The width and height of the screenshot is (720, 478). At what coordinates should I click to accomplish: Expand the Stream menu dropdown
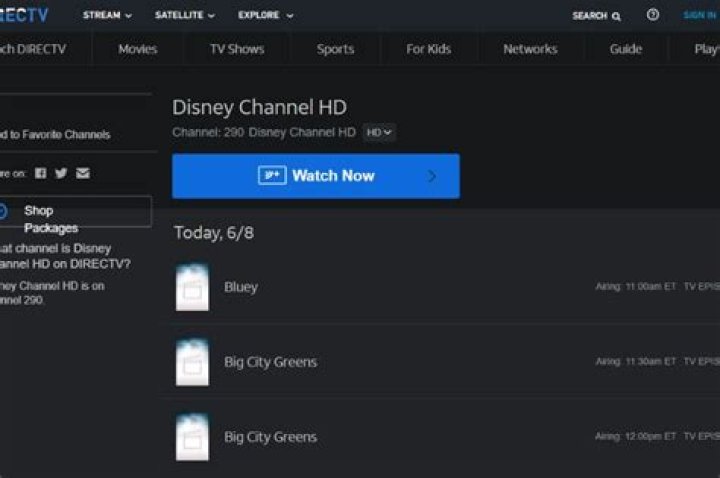(x=107, y=16)
